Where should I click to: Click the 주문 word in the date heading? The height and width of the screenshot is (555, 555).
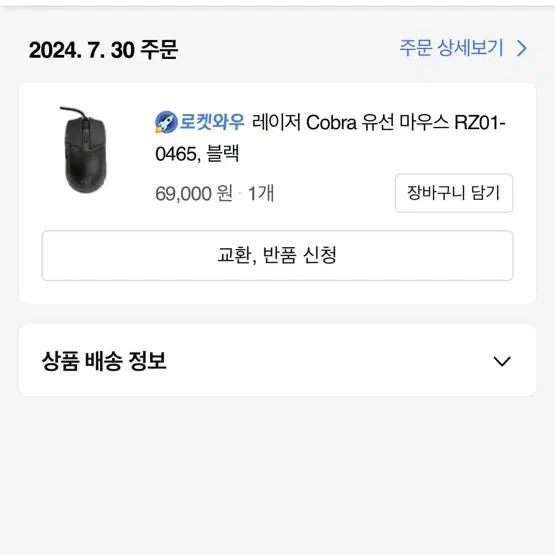159,50
